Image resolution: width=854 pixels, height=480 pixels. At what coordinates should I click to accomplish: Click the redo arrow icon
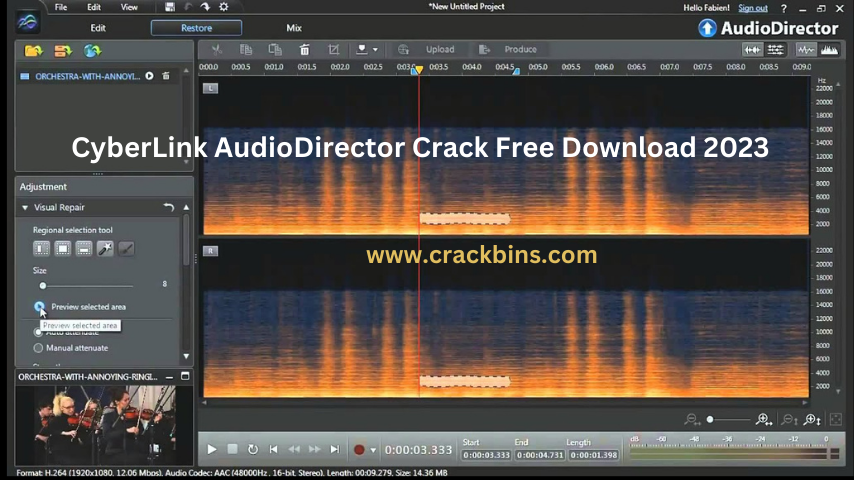pos(205,7)
